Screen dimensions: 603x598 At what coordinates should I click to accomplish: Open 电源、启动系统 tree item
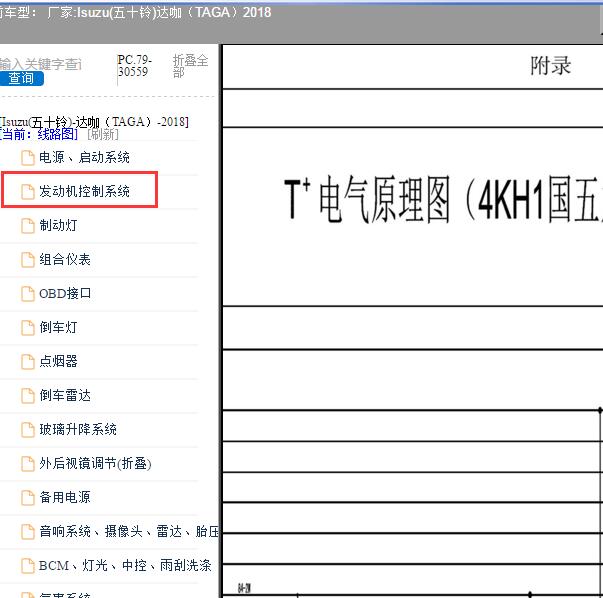[x=84, y=157]
